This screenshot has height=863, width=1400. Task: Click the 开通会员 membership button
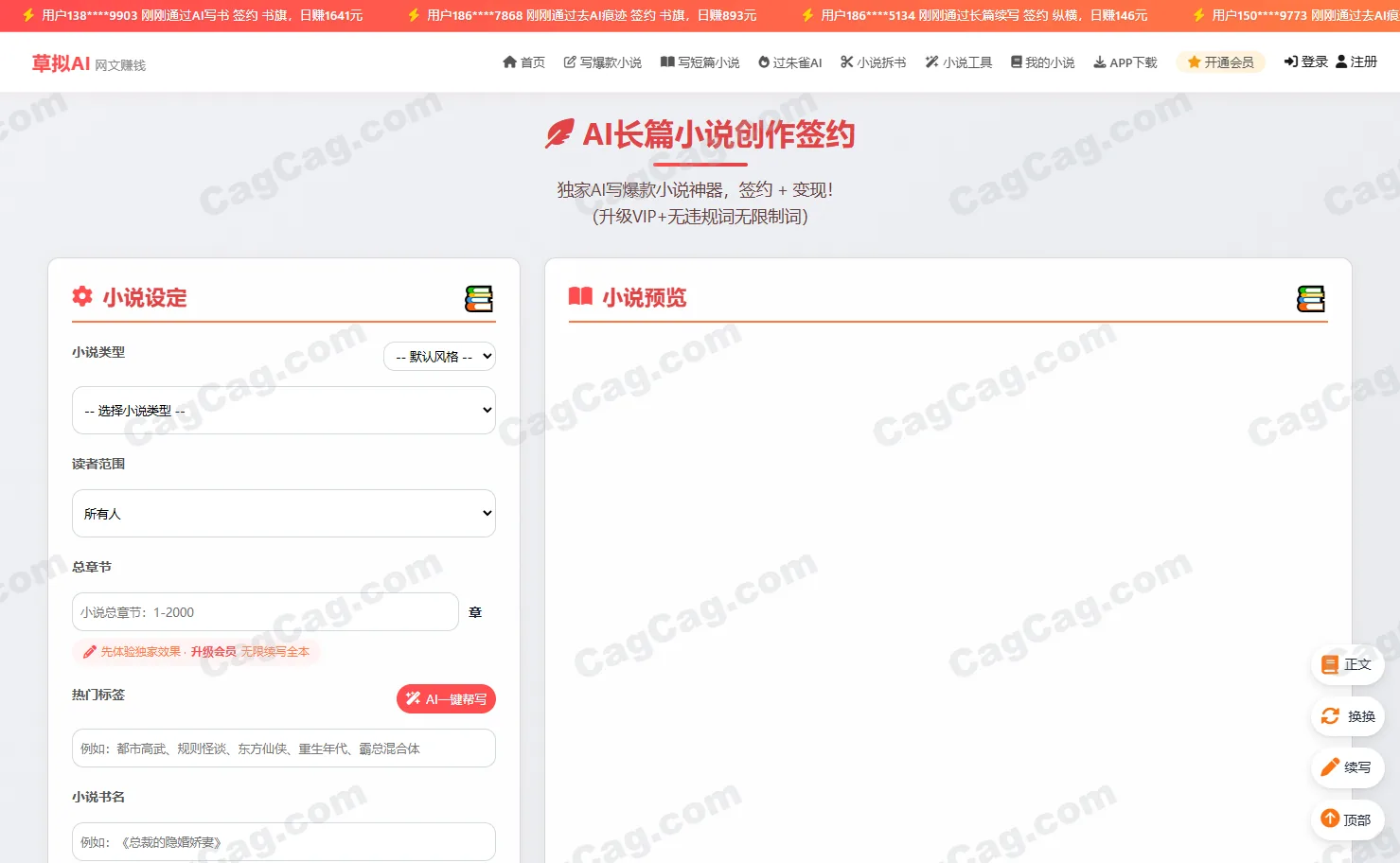pyautogui.click(x=1220, y=62)
